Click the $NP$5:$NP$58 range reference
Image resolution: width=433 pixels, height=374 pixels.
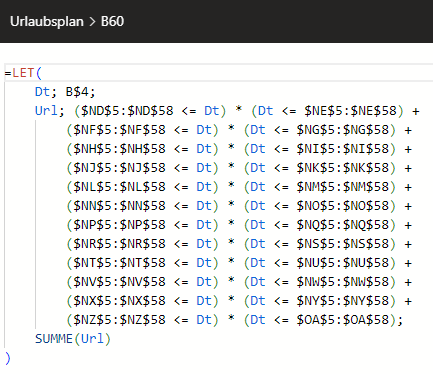pyautogui.click(x=119, y=225)
